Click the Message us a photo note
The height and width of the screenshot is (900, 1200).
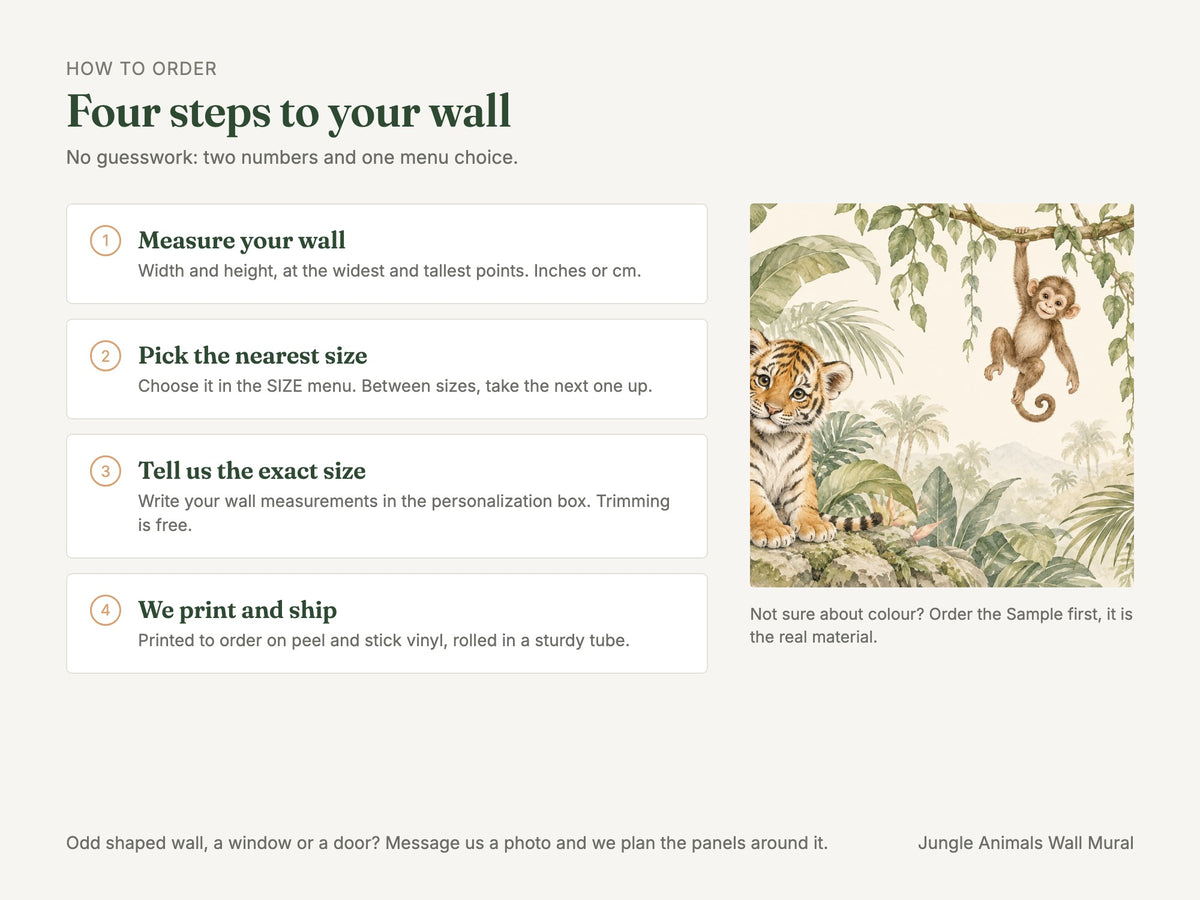[447, 843]
